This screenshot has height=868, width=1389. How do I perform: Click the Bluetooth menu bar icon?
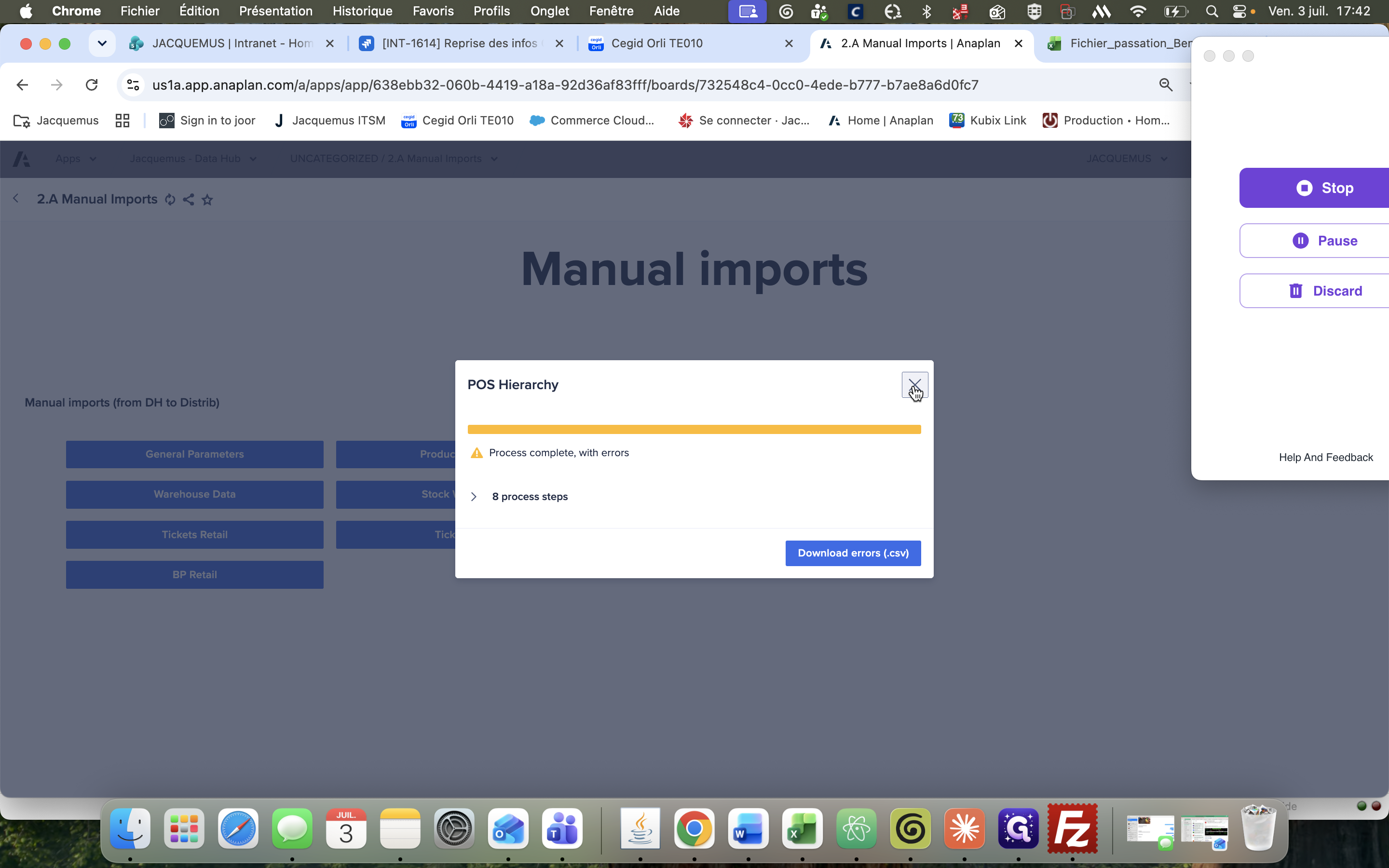click(926, 11)
